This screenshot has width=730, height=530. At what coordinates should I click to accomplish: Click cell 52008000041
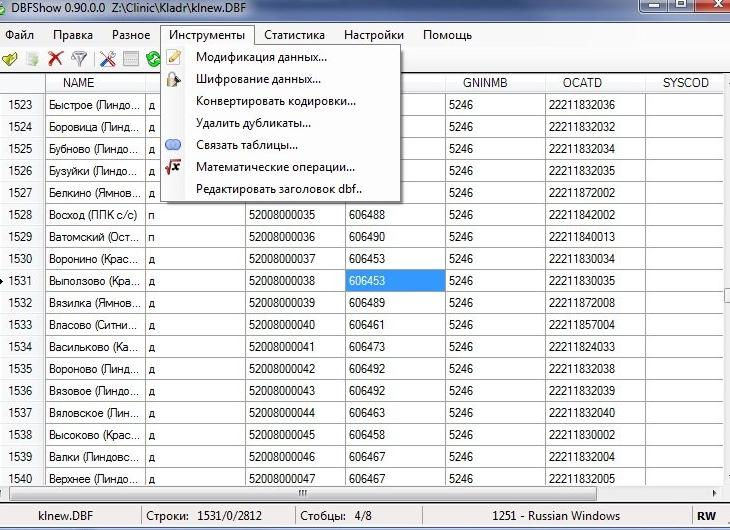click(295, 347)
